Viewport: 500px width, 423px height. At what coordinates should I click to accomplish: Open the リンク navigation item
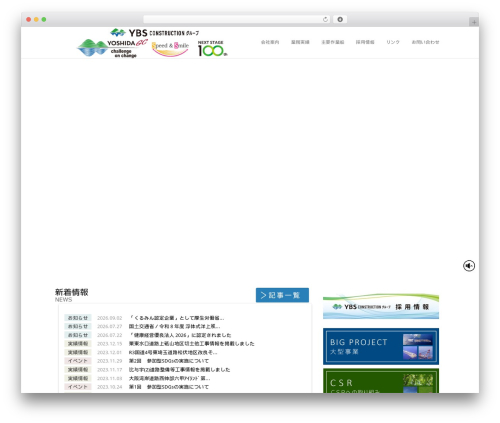click(393, 42)
